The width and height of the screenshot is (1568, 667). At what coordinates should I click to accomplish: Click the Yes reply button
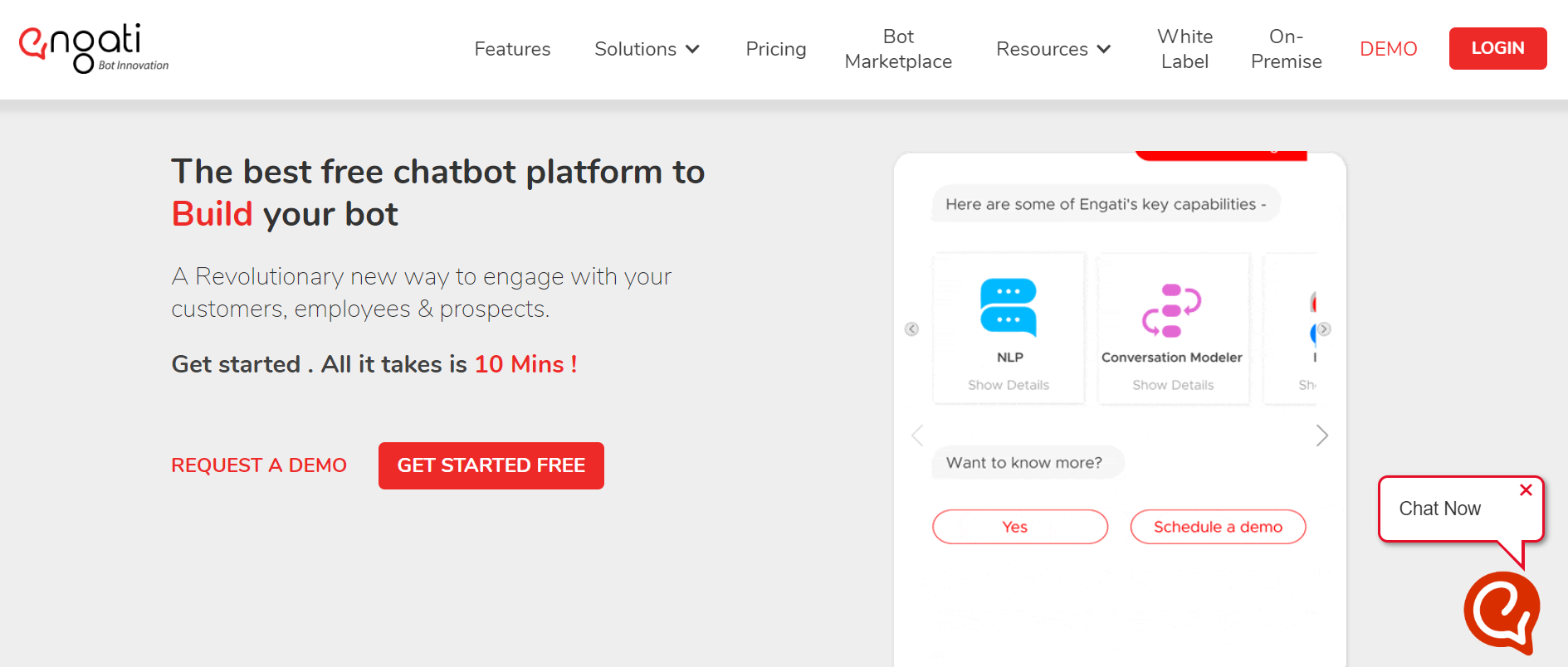[1020, 527]
